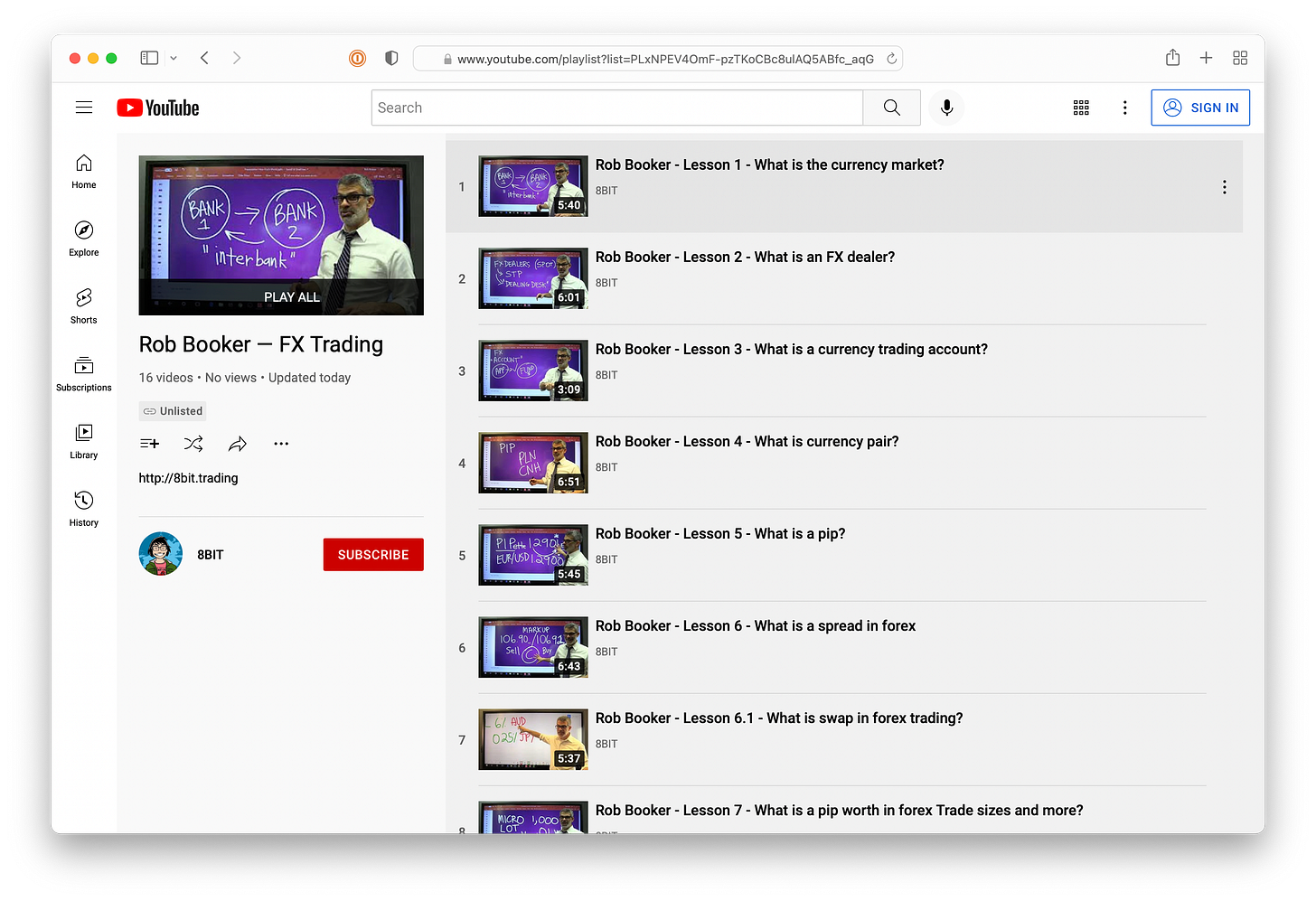Open title 'Lesson 1 - What is the currency market?'
The width and height of the screenshot is (1316, 901).
[770, 164]
